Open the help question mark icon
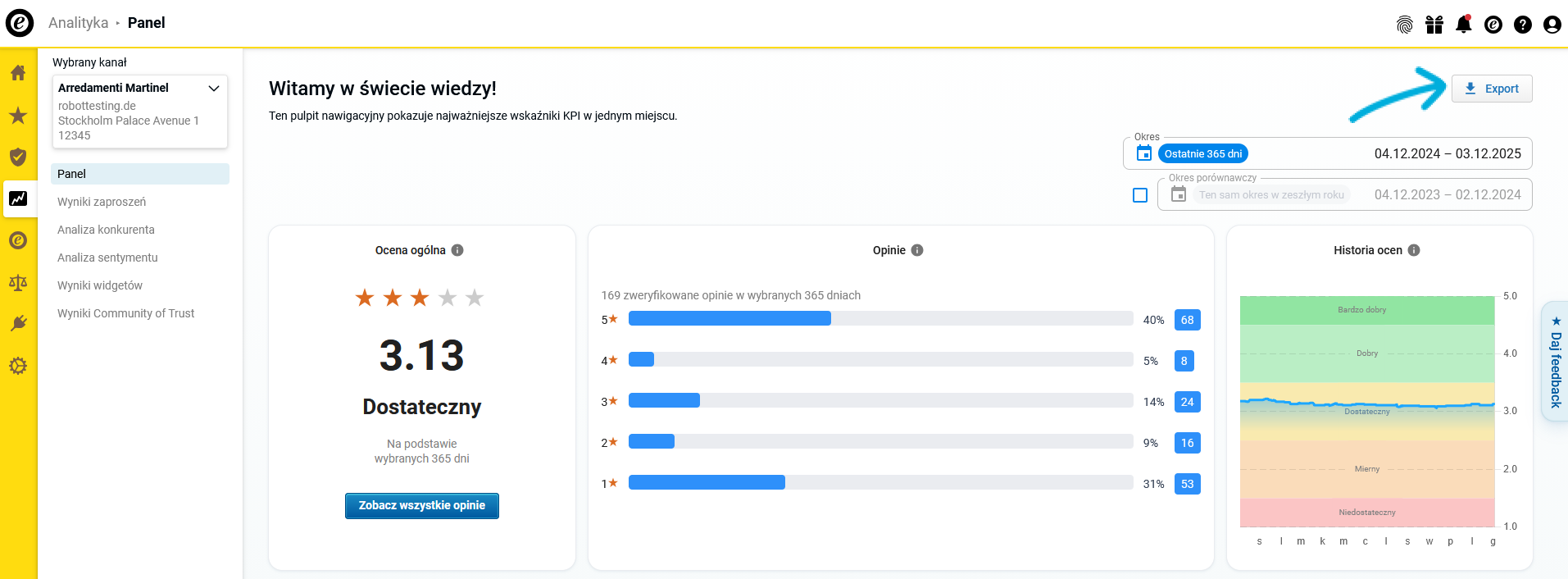 pos(1522,25)
